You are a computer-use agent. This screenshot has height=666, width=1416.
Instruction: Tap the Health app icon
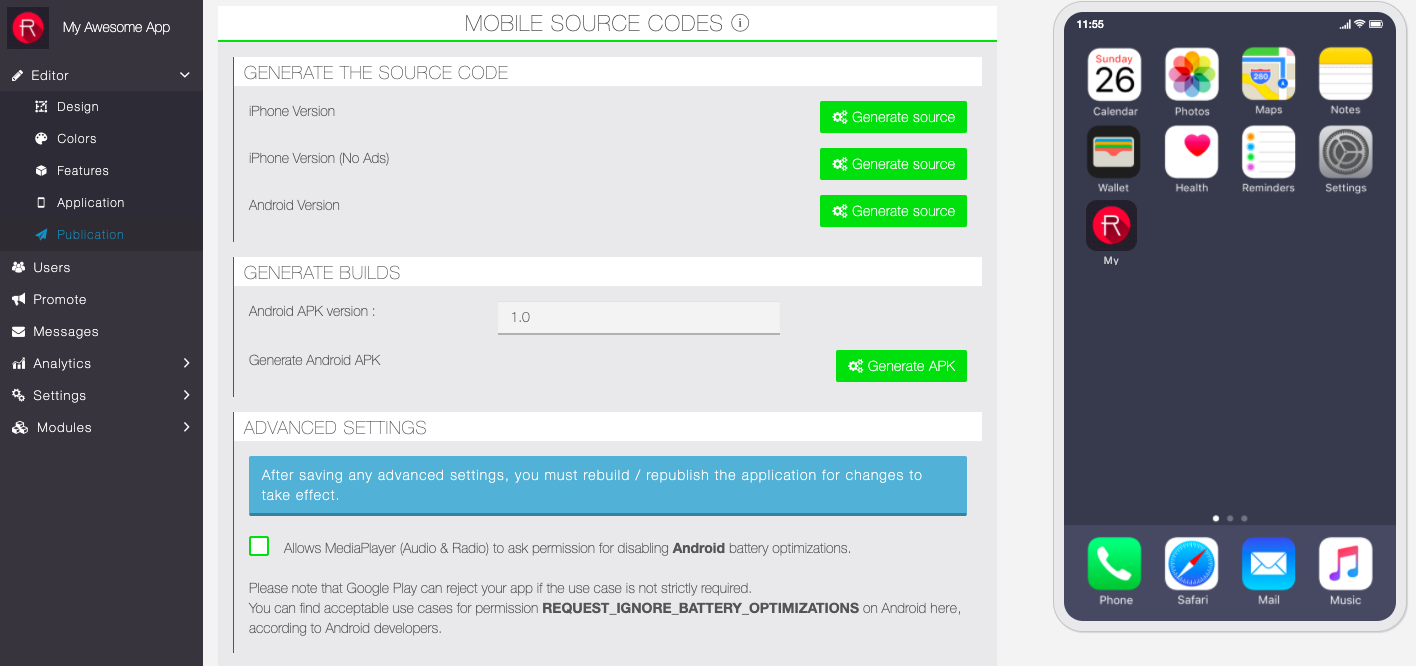(x=1191, y=152)
